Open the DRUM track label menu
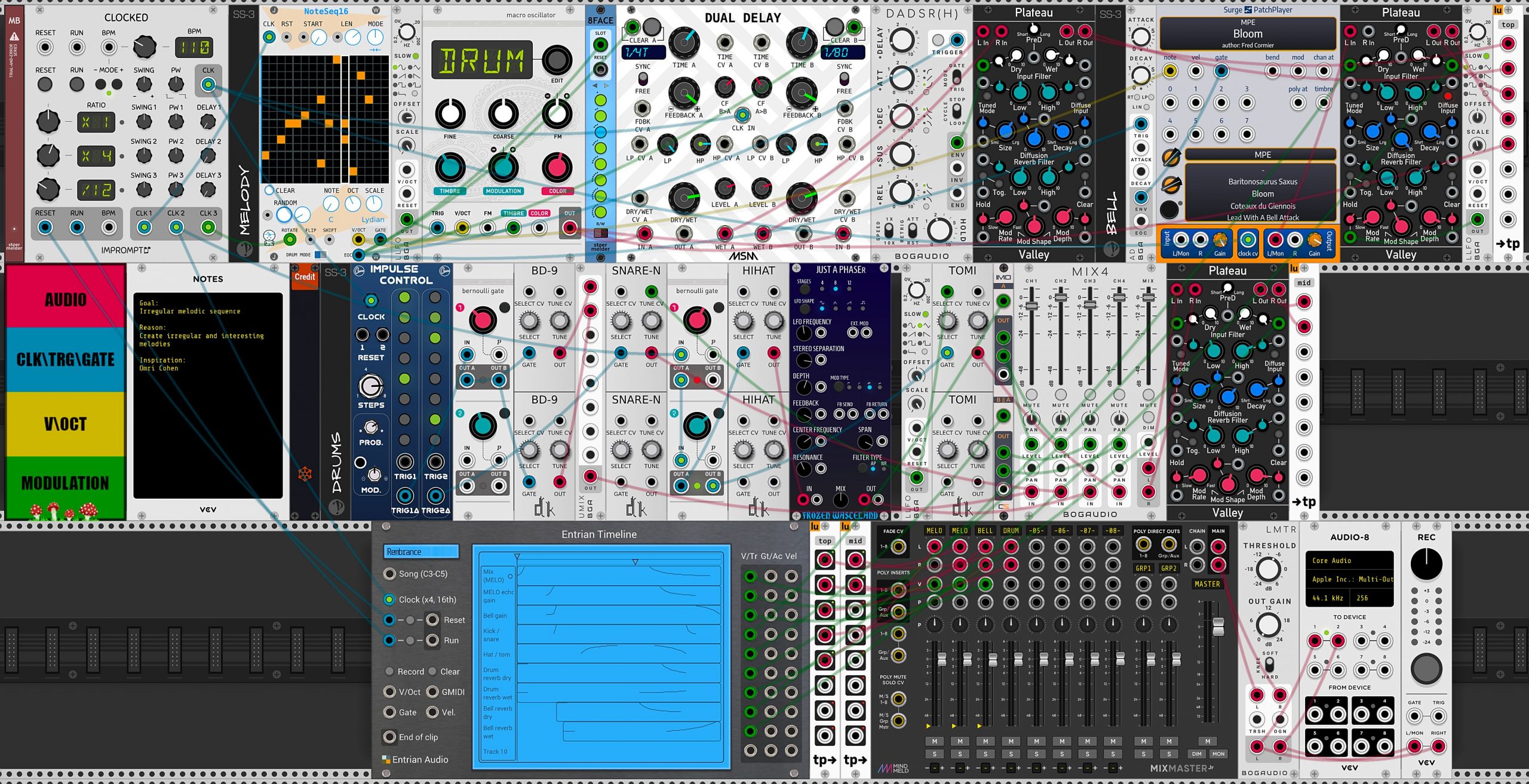The height and width of the screenshot is (784, 1529). [1011, 530]
